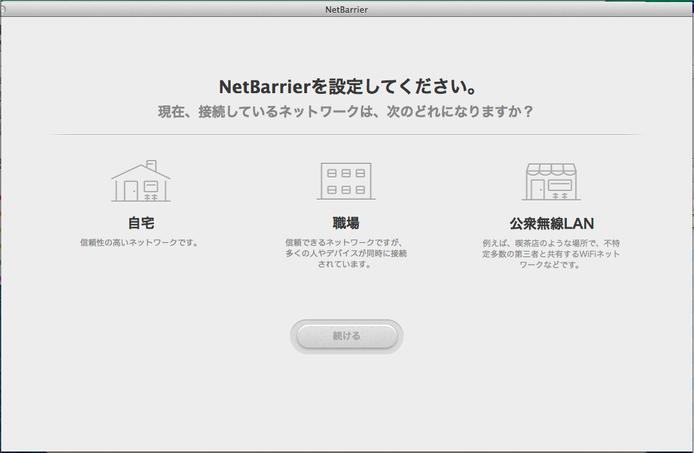This screenshot has height=453, width=694.
Task: Click the 続ける continue button
Action: [x=347, y=336]
